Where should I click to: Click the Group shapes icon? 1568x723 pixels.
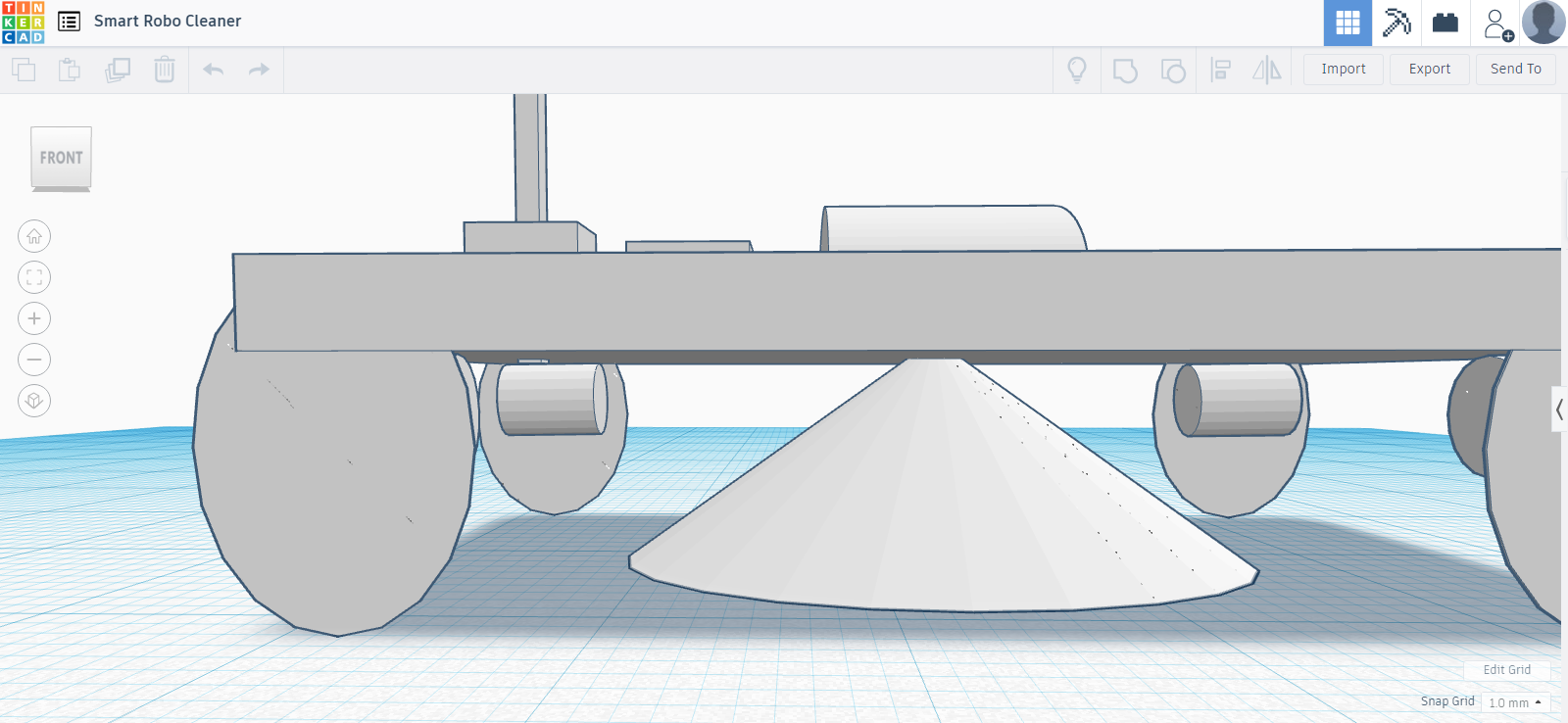coord(1125,70)
